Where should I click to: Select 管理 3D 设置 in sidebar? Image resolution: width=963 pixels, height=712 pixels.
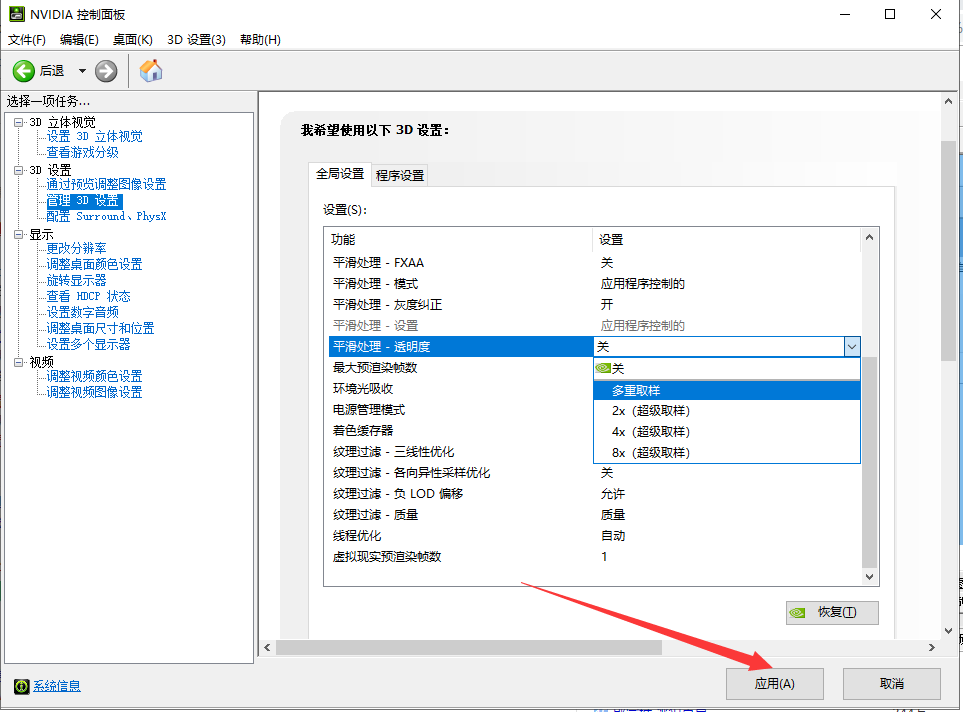(83, 201)
